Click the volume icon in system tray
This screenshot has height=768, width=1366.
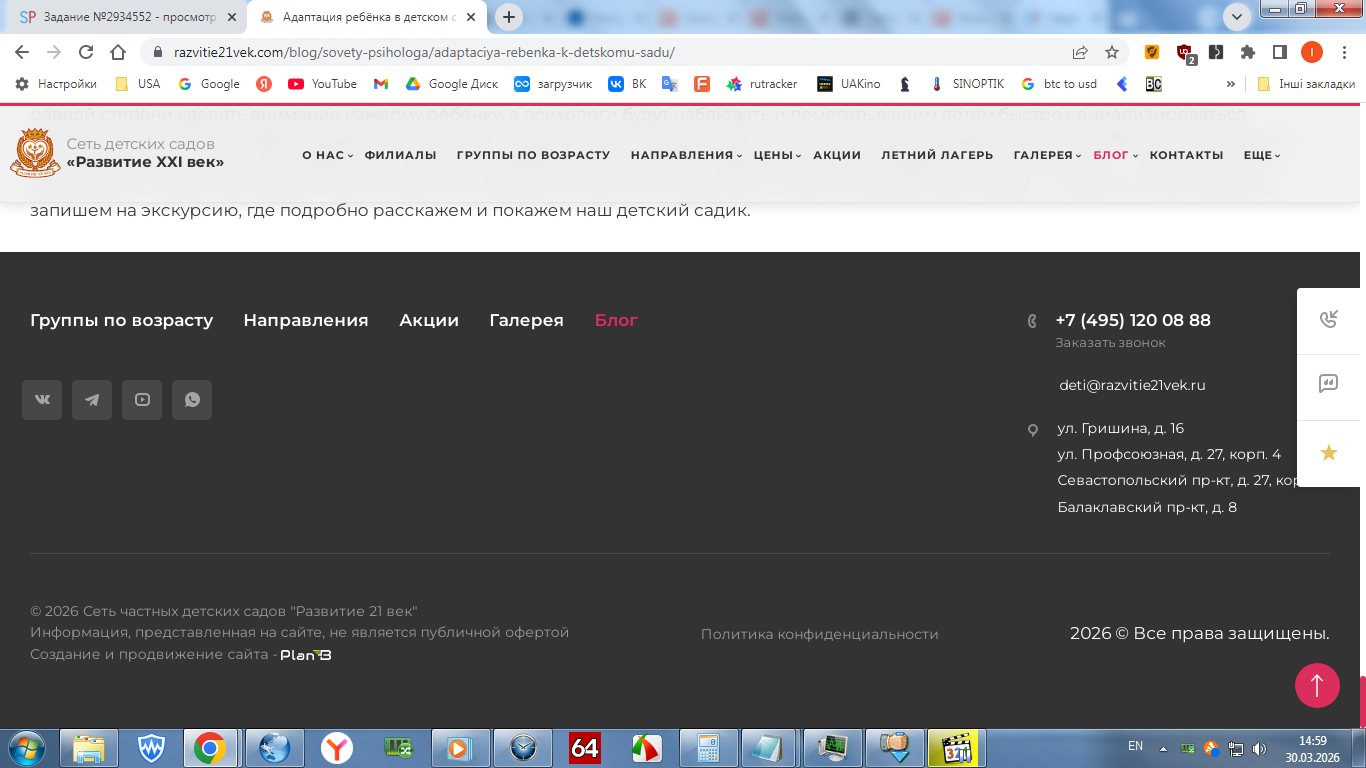click(x=1259, y=748)
